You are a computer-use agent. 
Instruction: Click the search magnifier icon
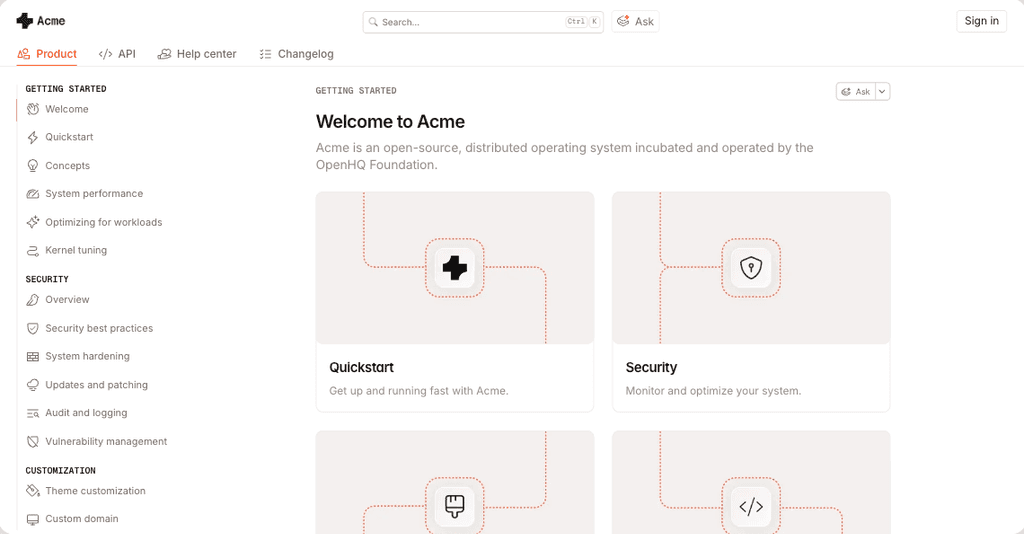373,22
